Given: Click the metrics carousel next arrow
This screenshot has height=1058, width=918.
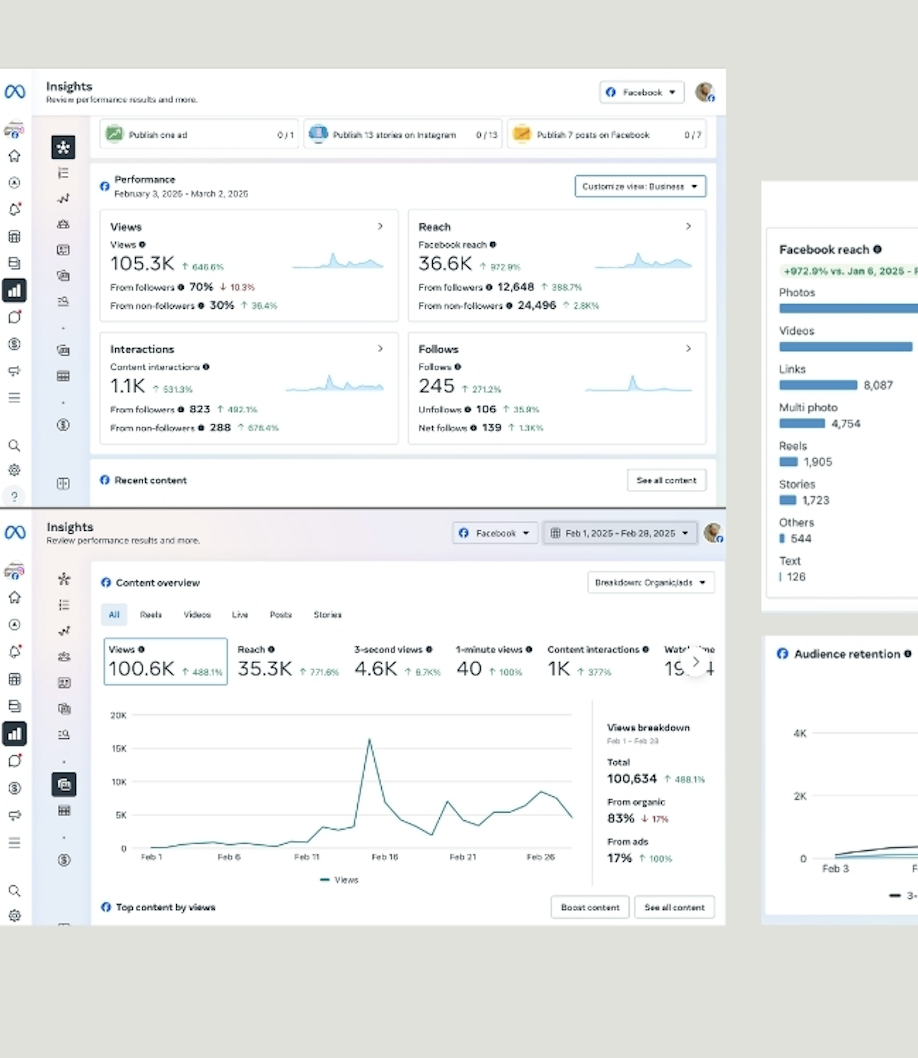Looking at the screenshot, I should (695, 663).
